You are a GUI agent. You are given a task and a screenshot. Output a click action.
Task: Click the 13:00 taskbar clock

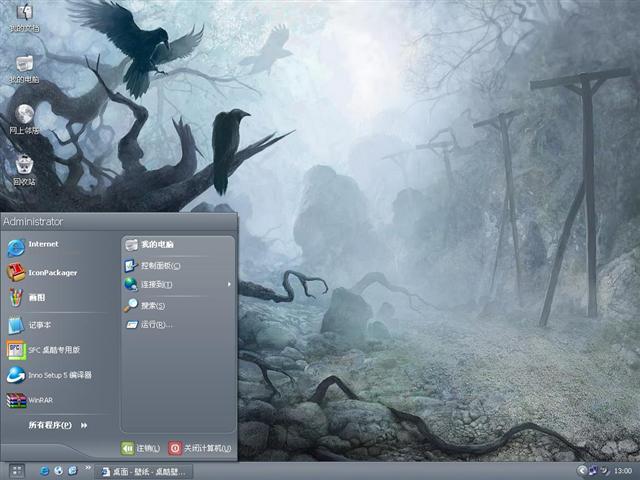coord(623,471)
